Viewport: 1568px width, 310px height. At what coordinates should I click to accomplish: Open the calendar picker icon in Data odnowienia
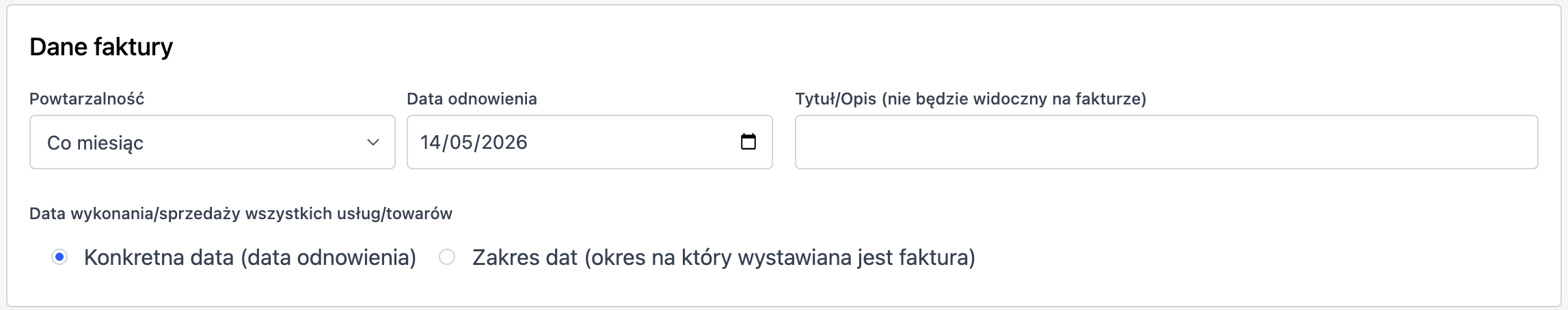coord(748,142)
